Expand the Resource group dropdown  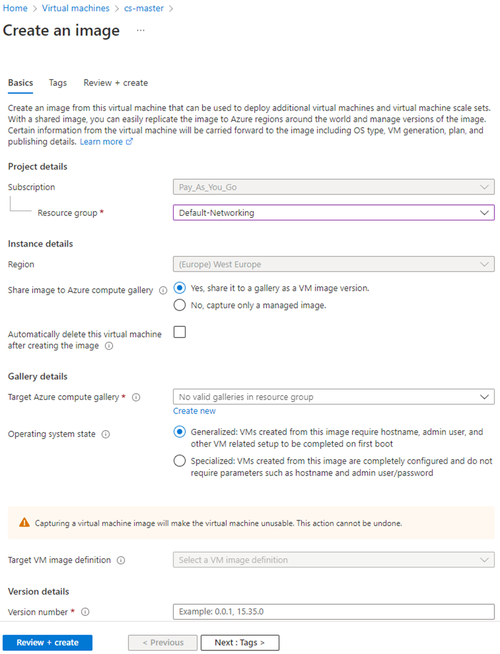pos(334,213)
